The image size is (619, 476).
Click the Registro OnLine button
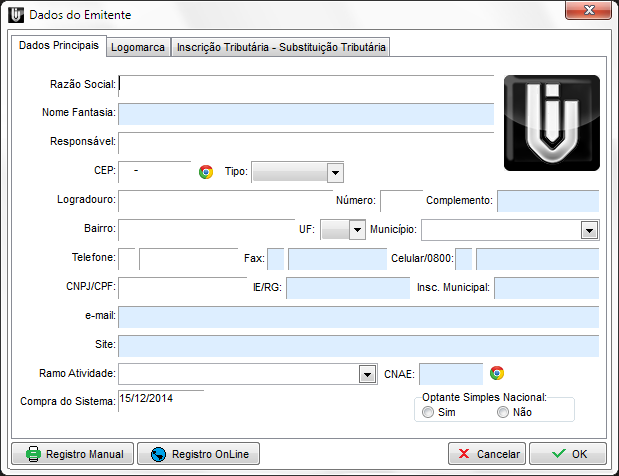pyautogui.click(x=199, y=454)
